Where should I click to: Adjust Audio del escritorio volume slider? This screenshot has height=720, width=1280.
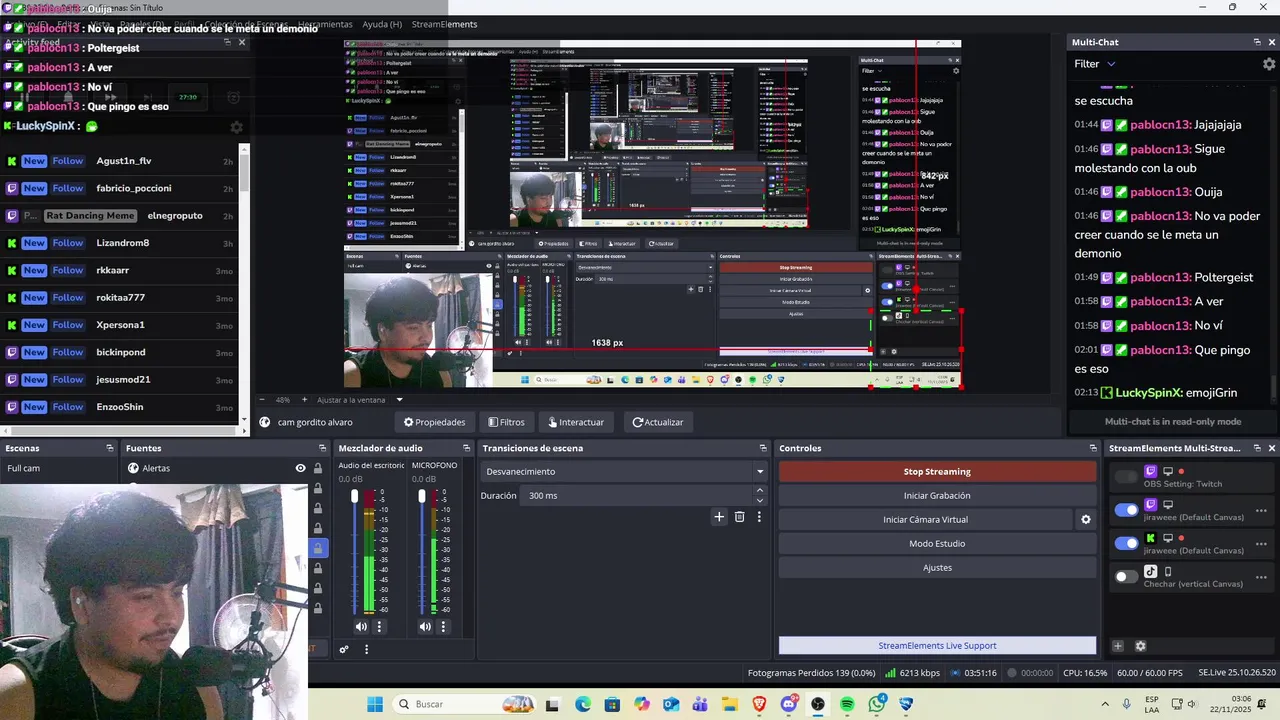click(355, 496)
